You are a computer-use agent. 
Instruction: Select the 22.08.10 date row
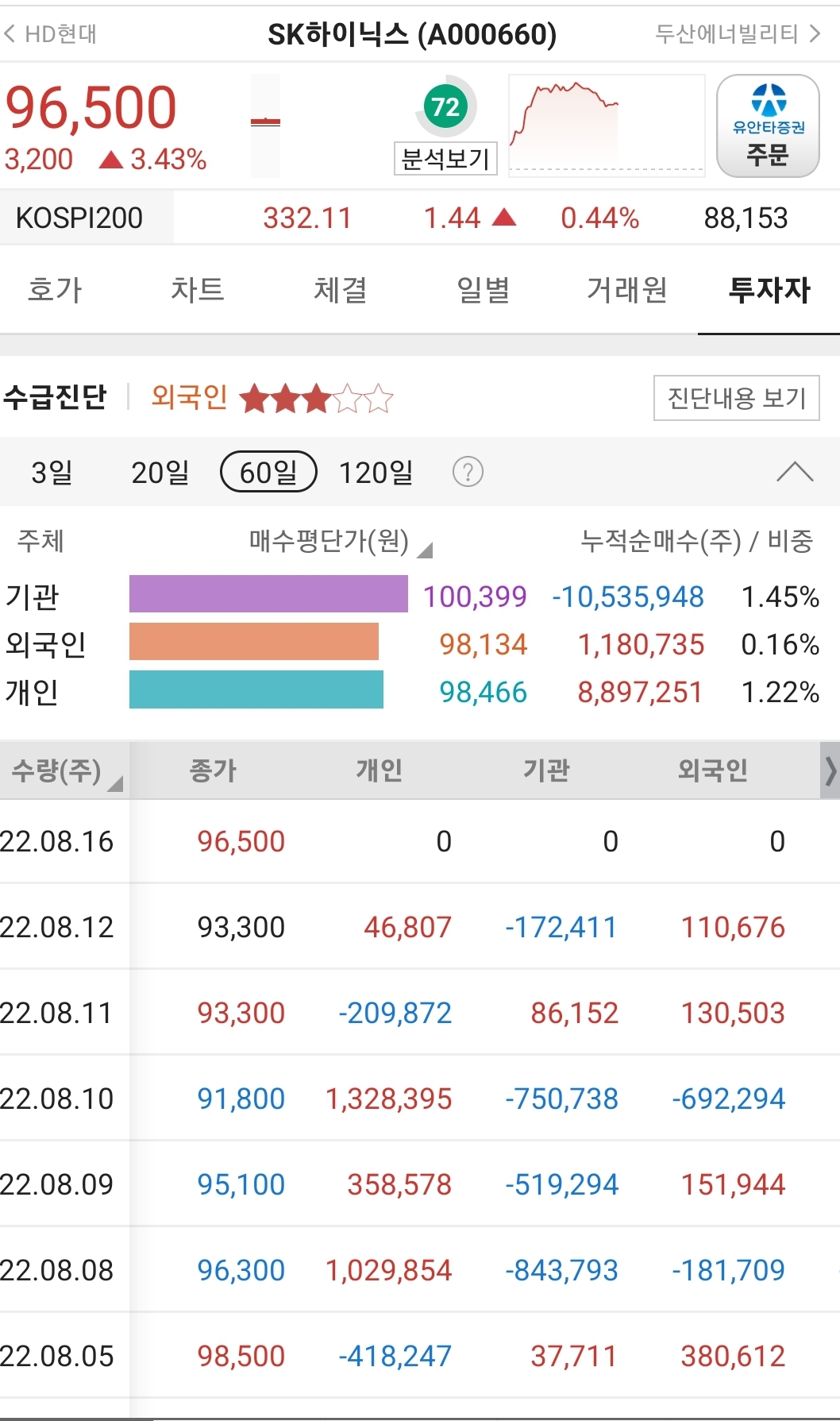pyautogui.click(x=420, y=1099)
